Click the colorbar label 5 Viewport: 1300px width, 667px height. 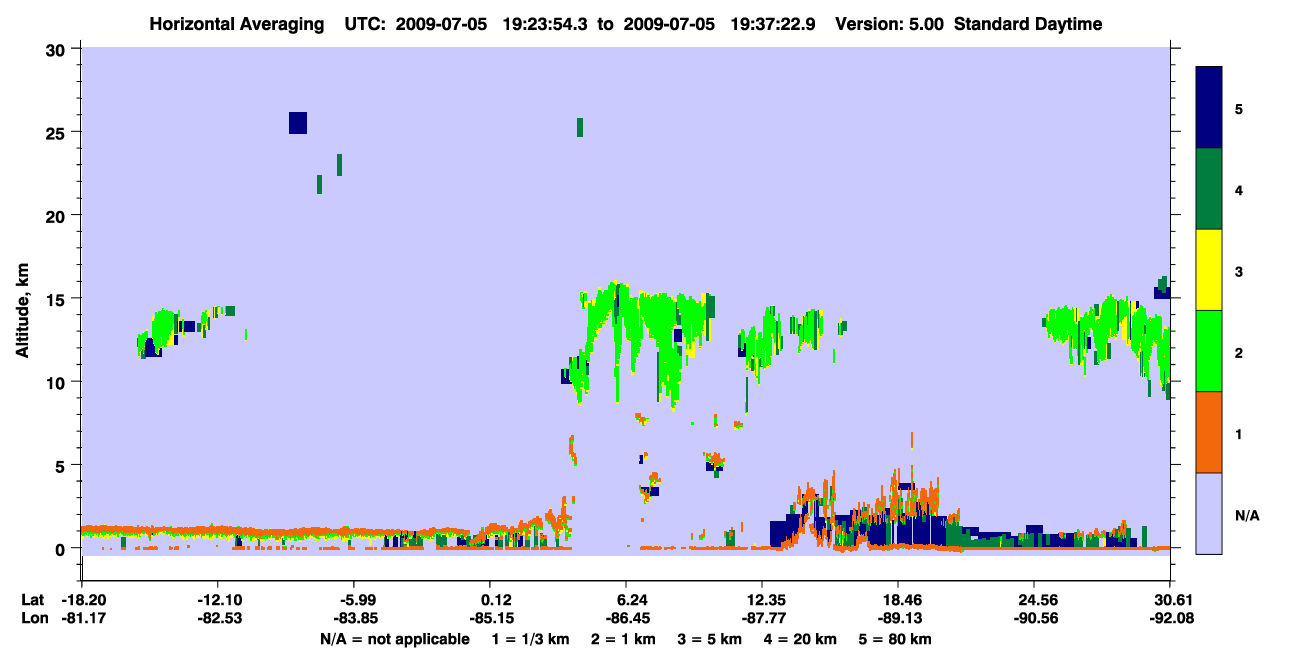pos(1238,108)
